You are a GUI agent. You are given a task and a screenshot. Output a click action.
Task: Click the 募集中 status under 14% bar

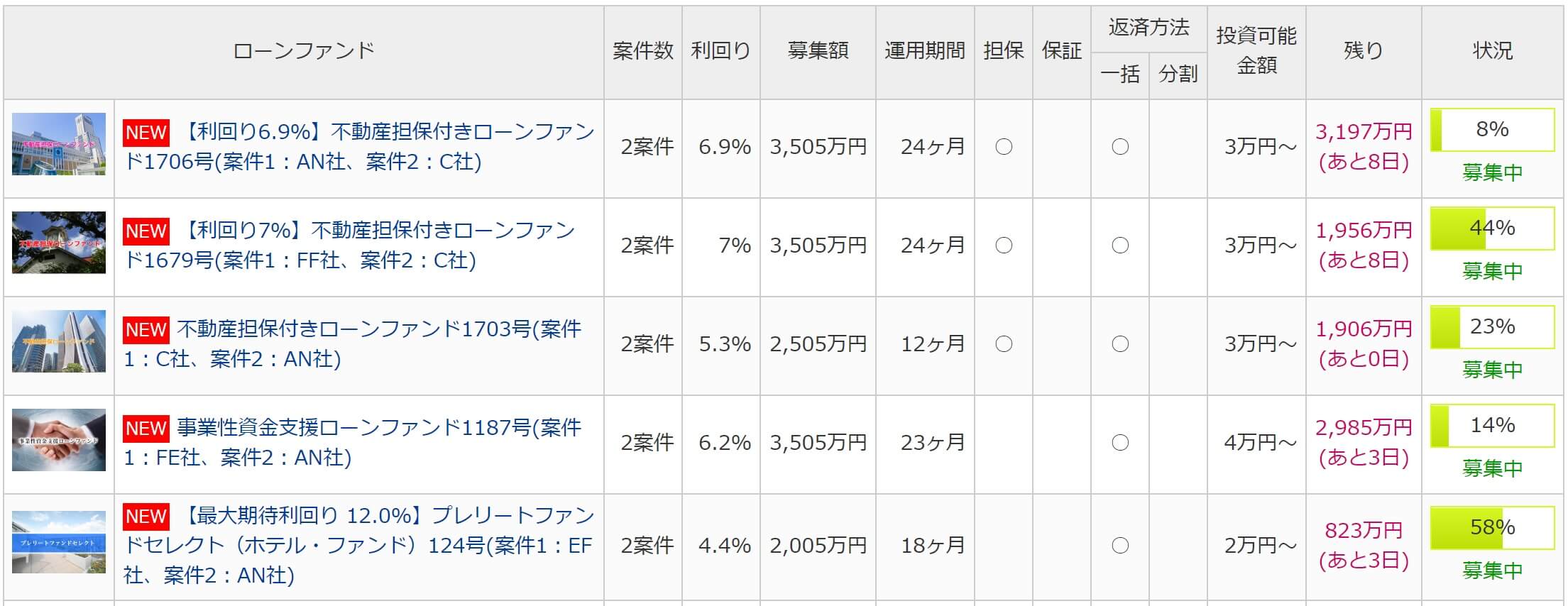coord(1492,468)
